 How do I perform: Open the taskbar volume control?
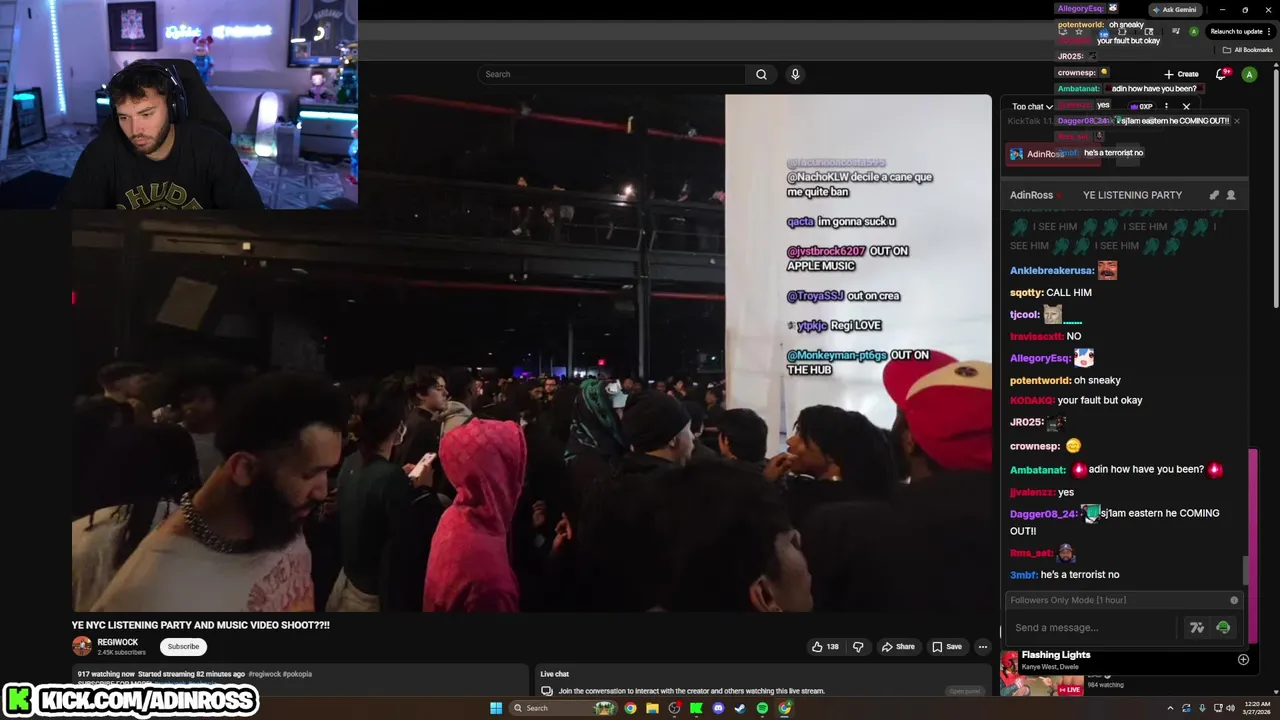tap(1230, 708)
